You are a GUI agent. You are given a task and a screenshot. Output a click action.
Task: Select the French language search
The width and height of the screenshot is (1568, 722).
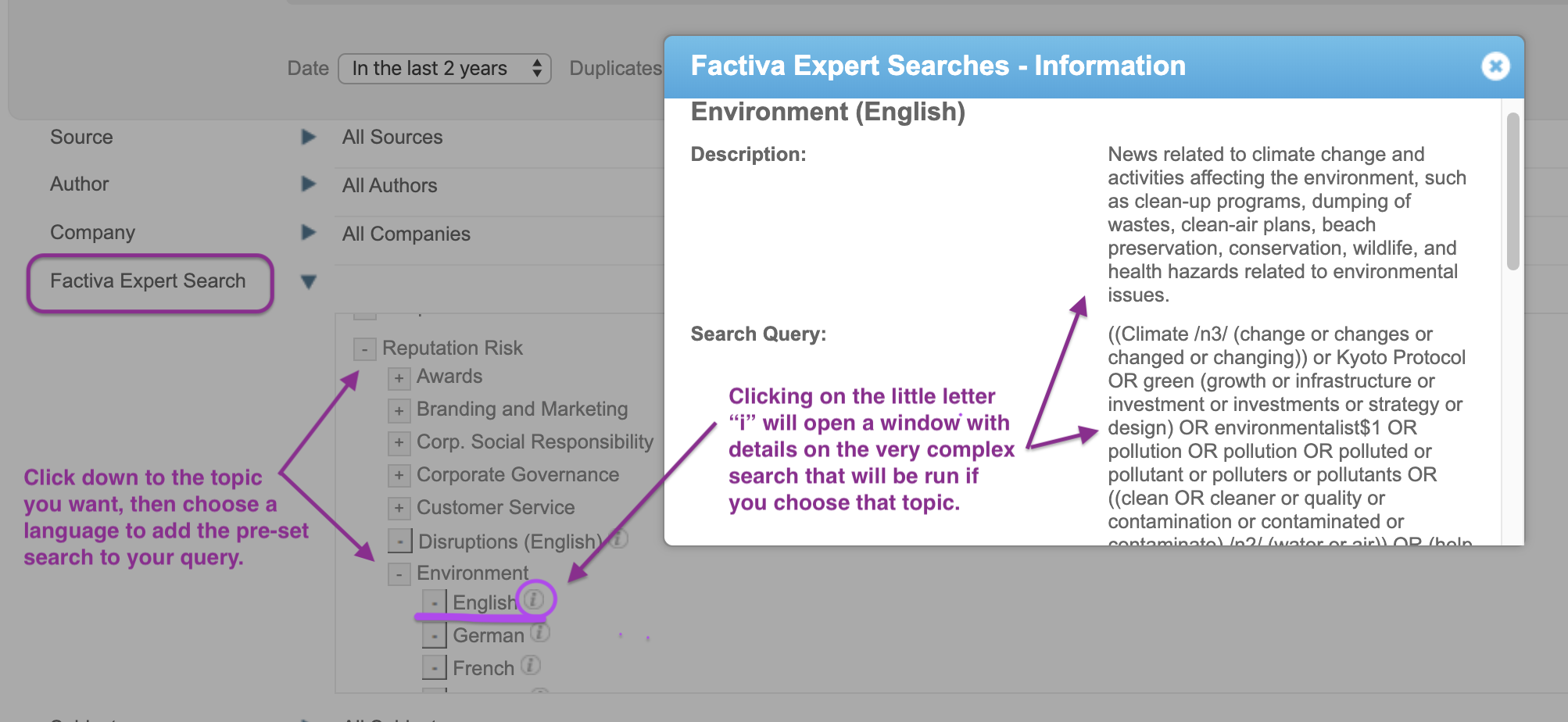(x=483, y=669)
